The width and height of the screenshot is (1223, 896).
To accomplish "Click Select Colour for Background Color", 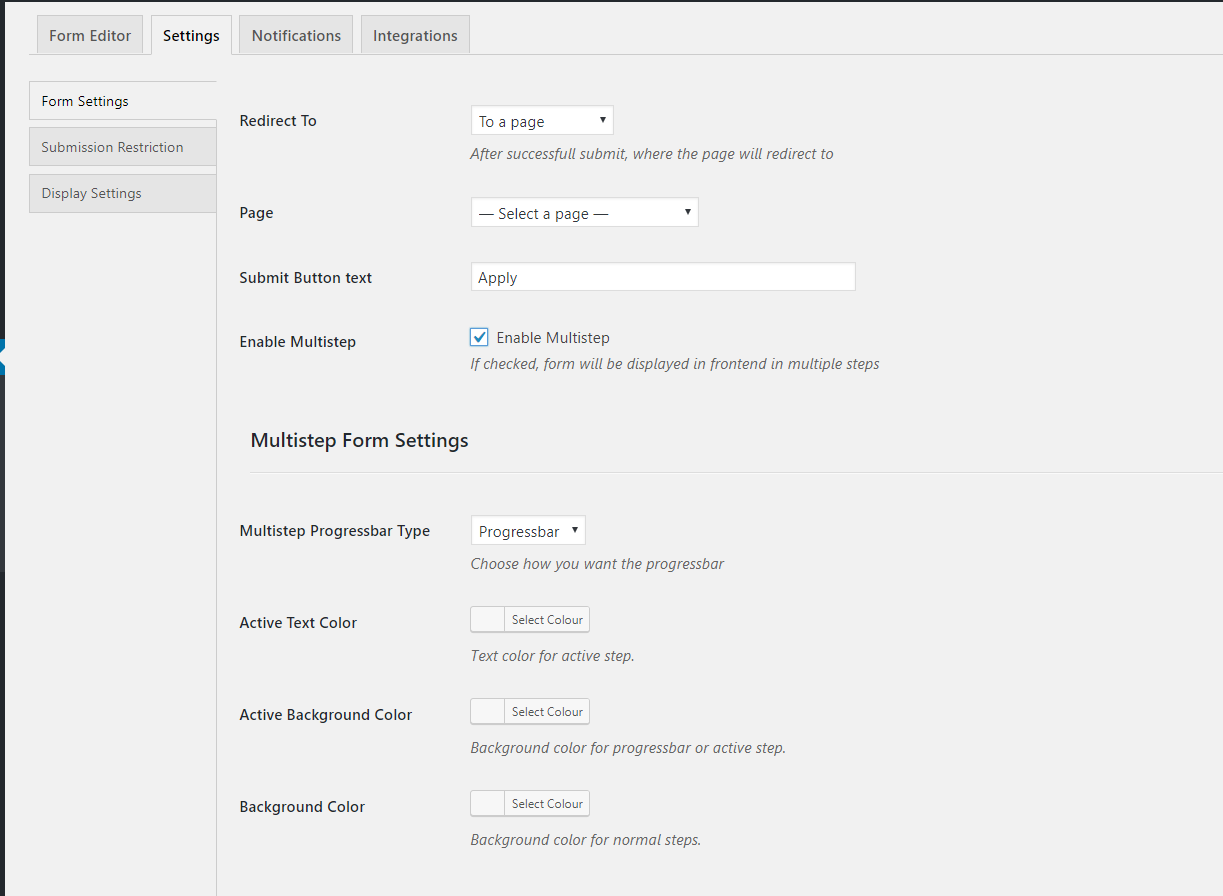I will [547, 804].
